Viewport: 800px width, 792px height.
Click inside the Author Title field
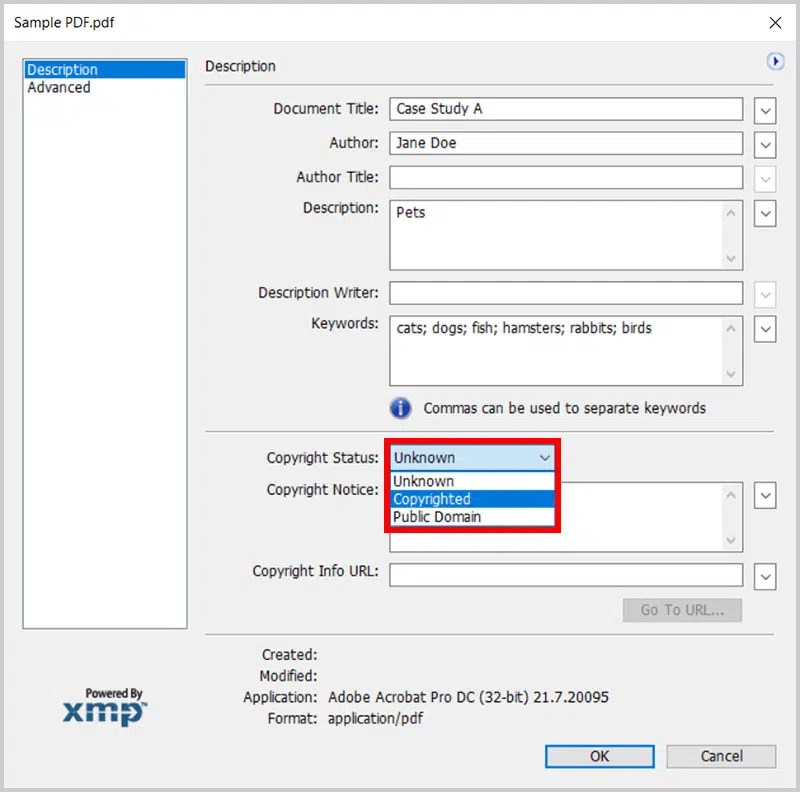(565, 177)
